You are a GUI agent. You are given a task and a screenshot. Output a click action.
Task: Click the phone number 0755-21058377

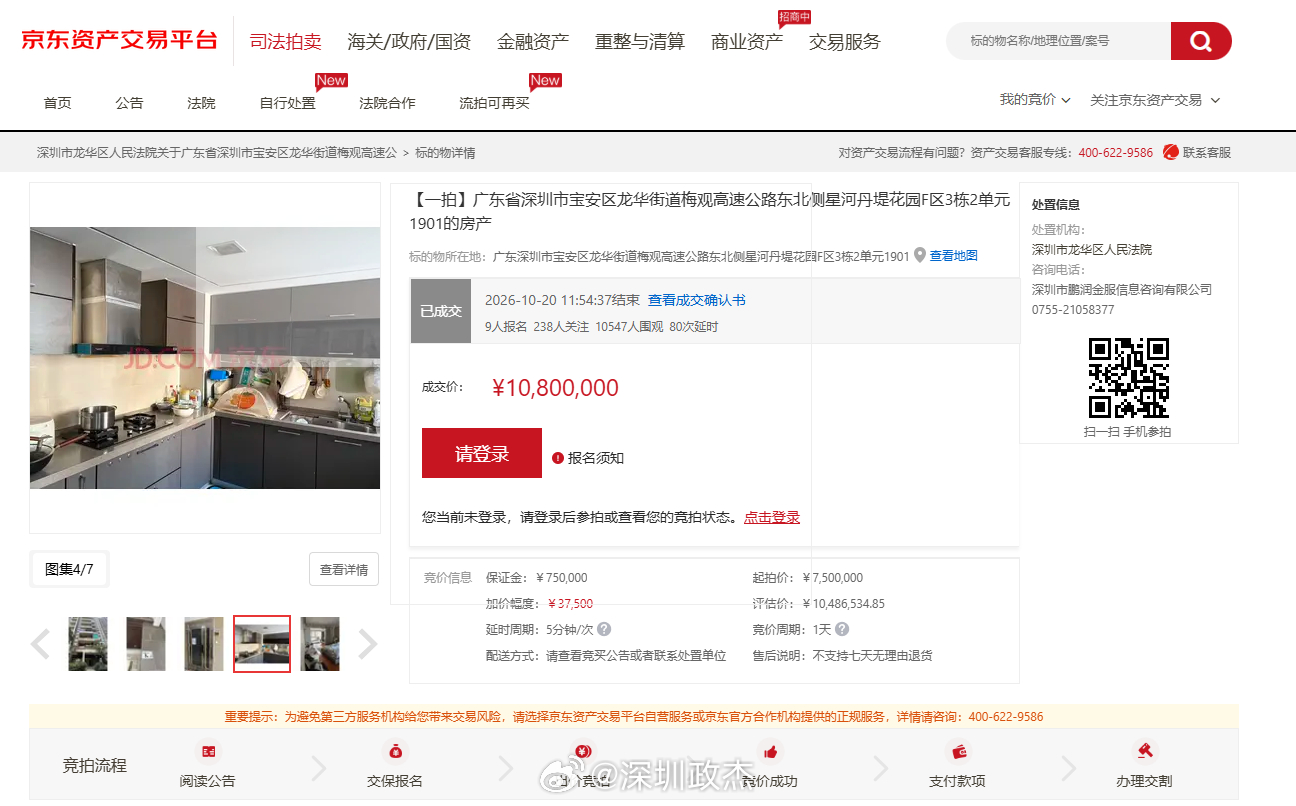(1073, 310)
